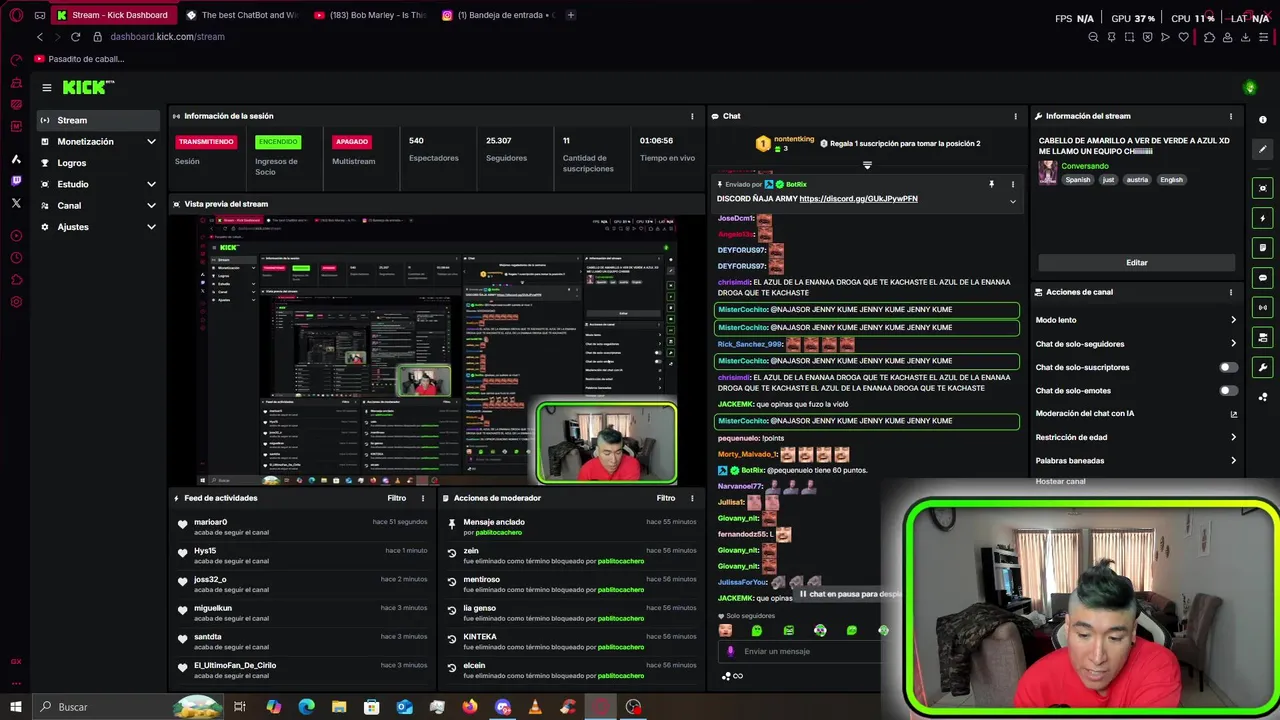Open the Chat panel three-dot menu

1015,116
